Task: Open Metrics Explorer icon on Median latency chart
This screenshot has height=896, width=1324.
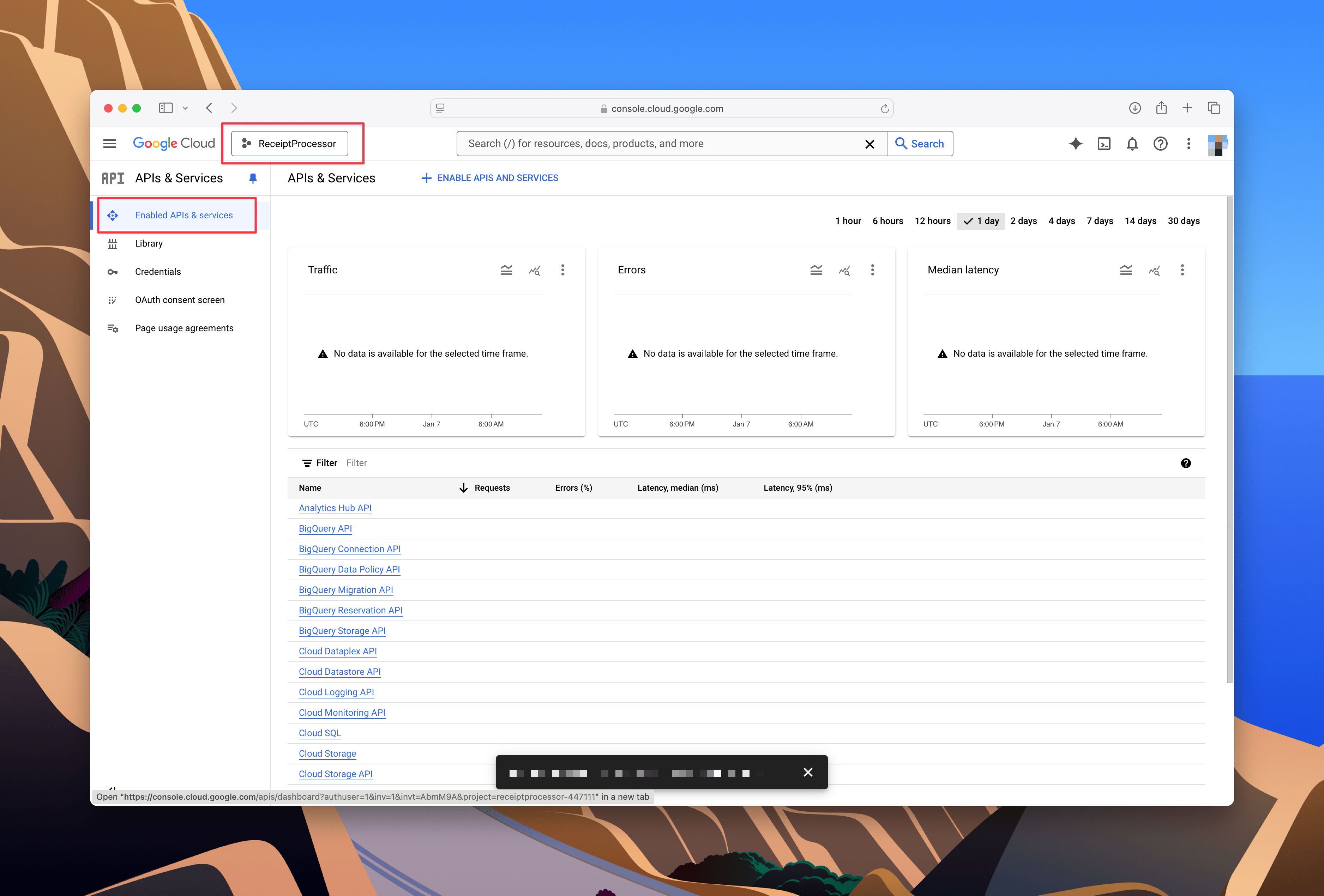Action: pyautogui.click(x=1154, y=271)
